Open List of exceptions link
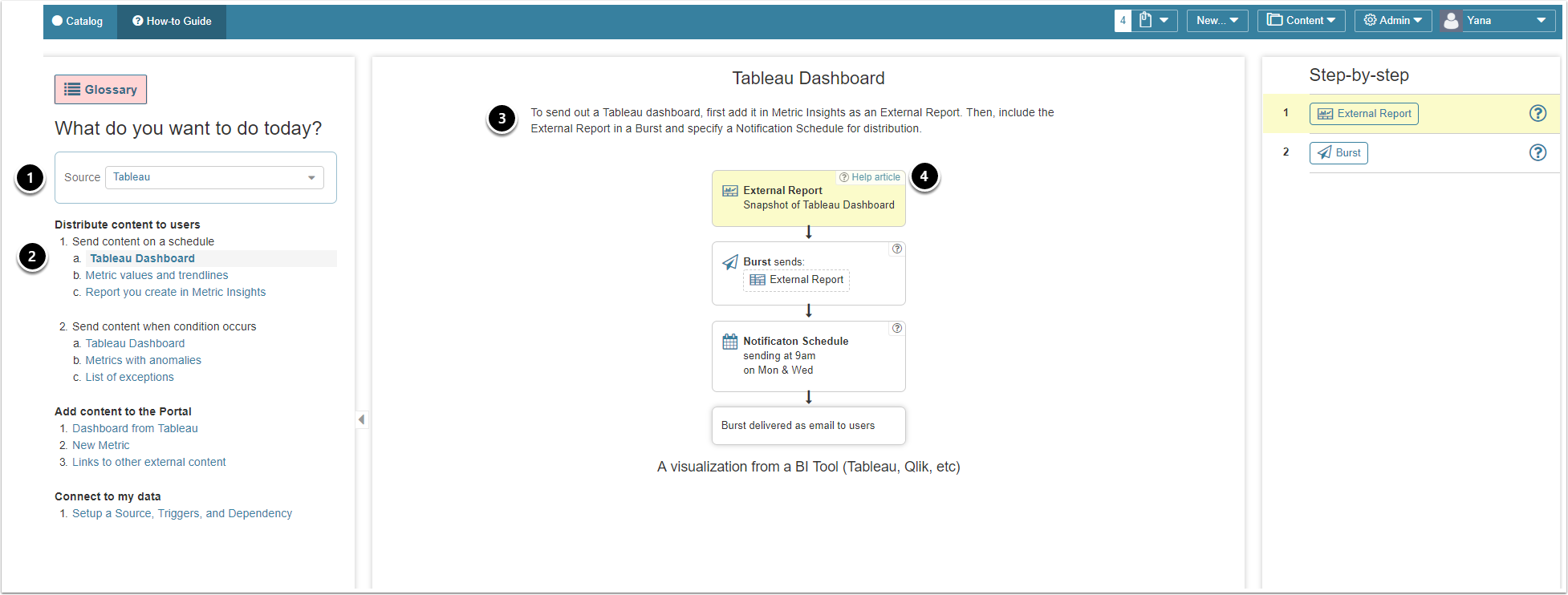1568x595 pixels. 130,377
